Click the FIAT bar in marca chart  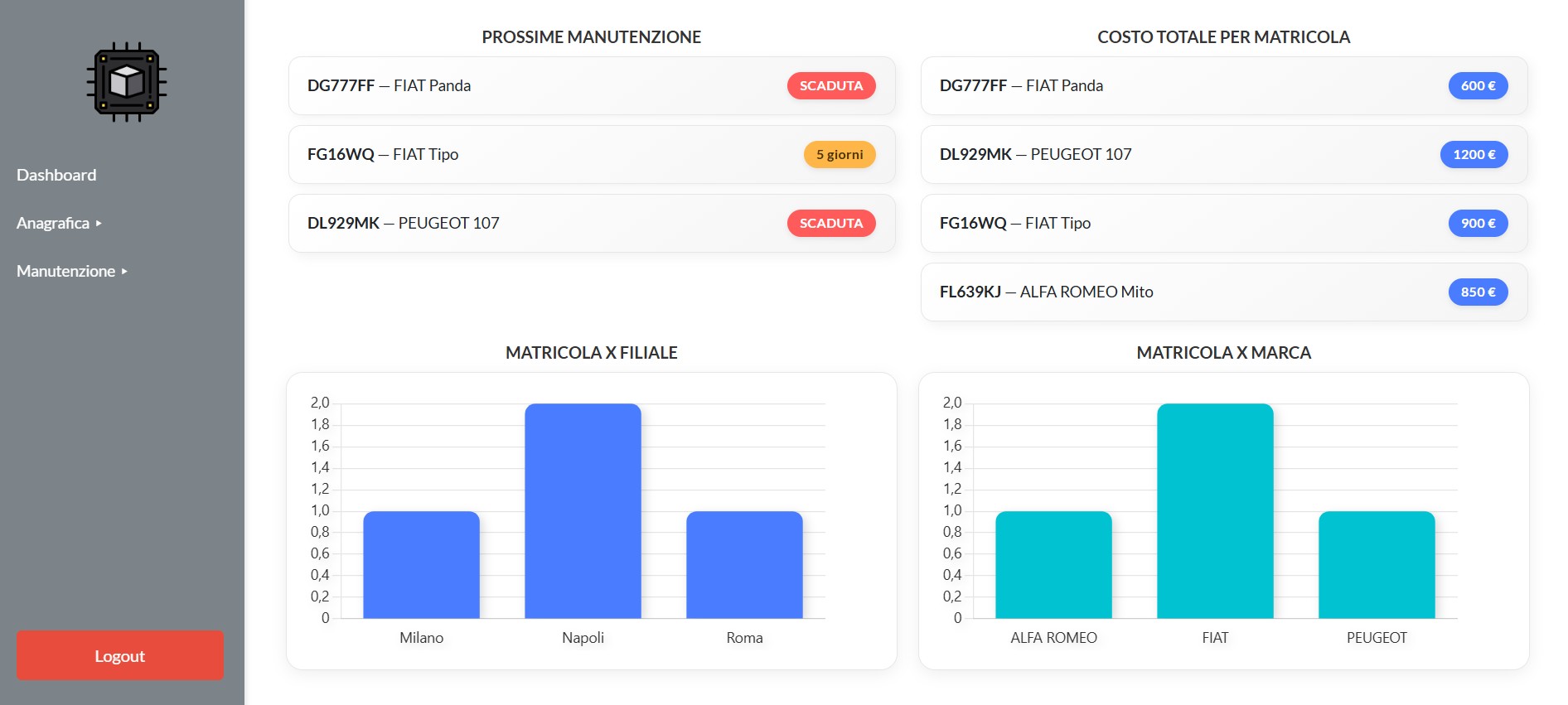[x=1215, y=510]
